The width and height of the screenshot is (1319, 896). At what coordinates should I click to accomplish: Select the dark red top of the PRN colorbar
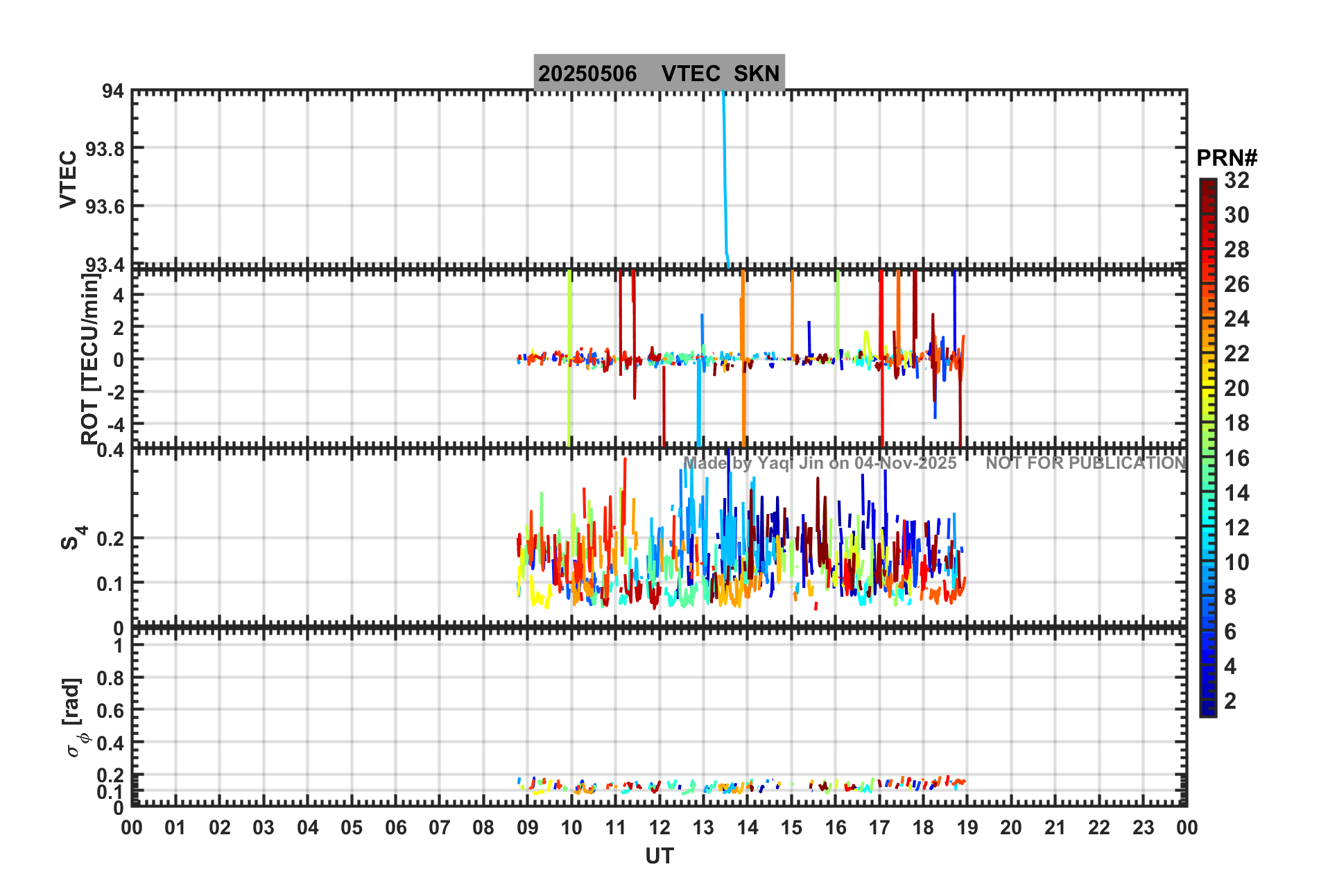[x=1207, y=186]
